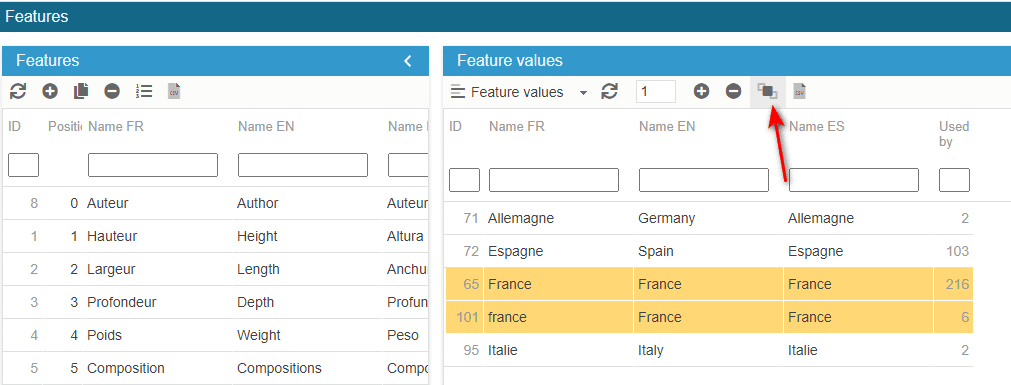This screenshot has height=385, width=1011.
Task: Add a new feature with plus icon
Action: pyautogui.click(x=50, y=92)
